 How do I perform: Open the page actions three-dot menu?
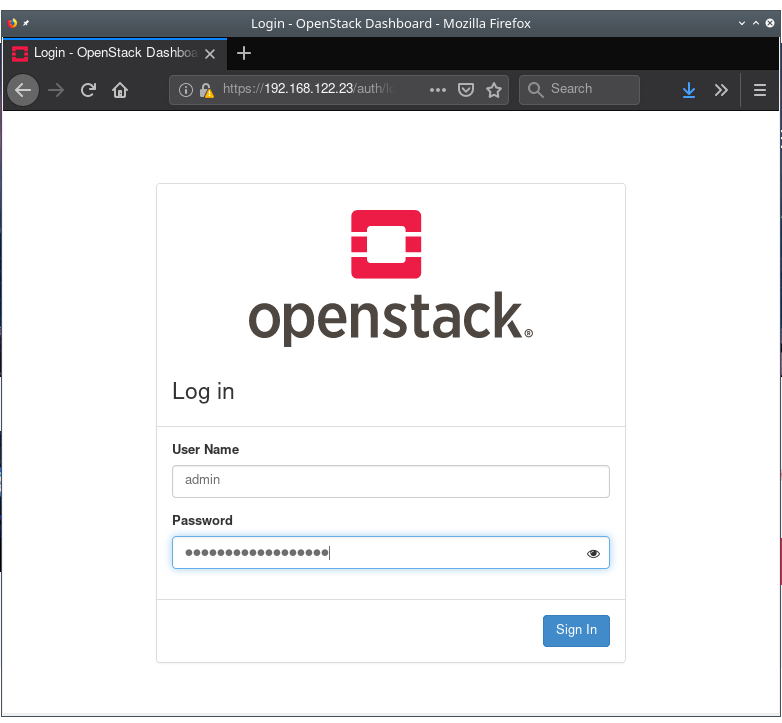point(437,90)
